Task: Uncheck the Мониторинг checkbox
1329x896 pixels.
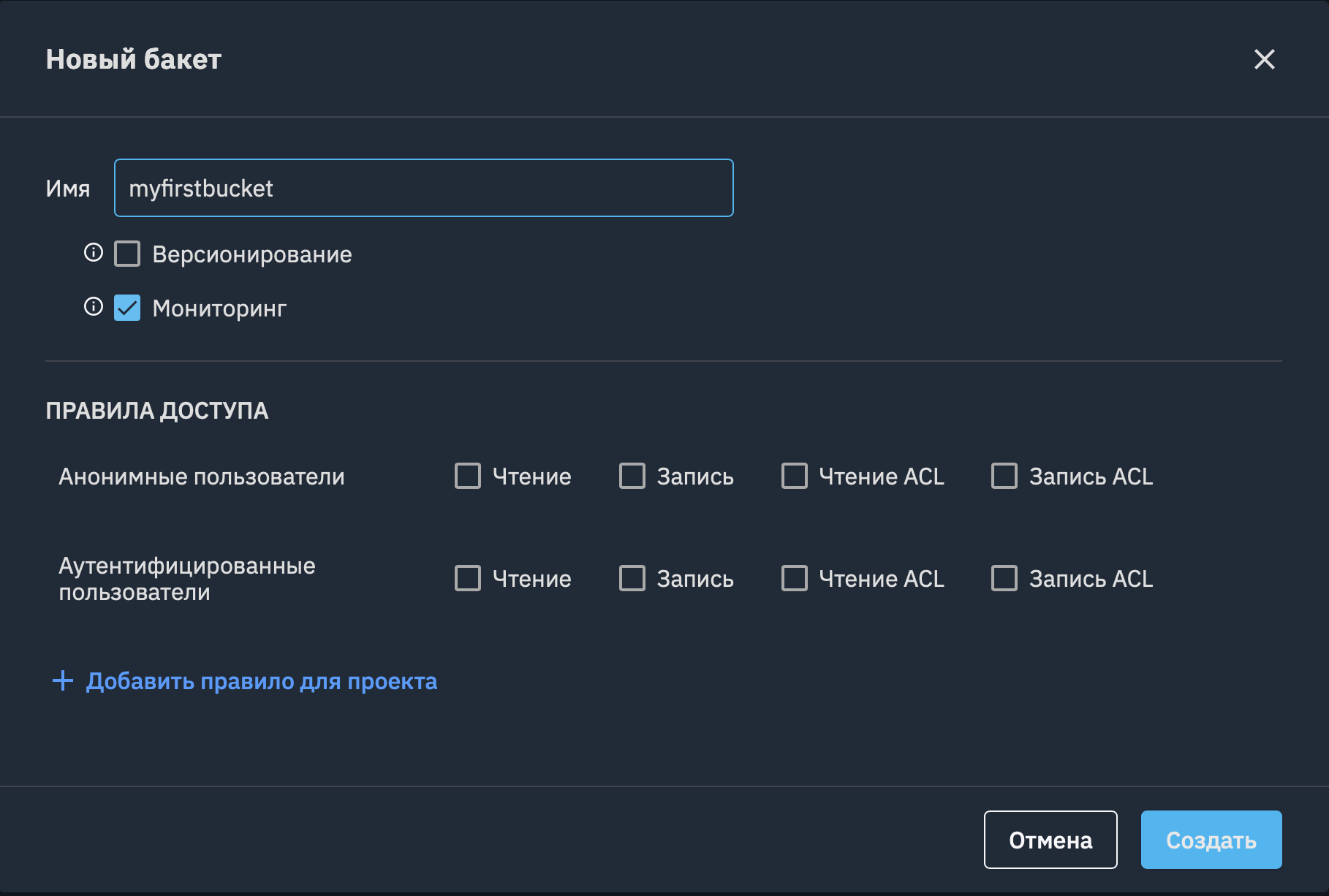Action: (x=127, y=308)
